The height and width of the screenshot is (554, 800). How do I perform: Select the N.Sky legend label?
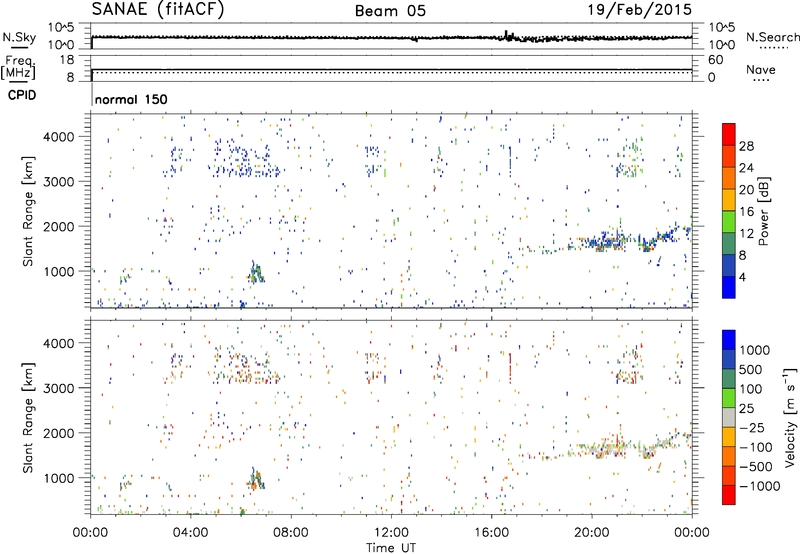click(19, 37)
